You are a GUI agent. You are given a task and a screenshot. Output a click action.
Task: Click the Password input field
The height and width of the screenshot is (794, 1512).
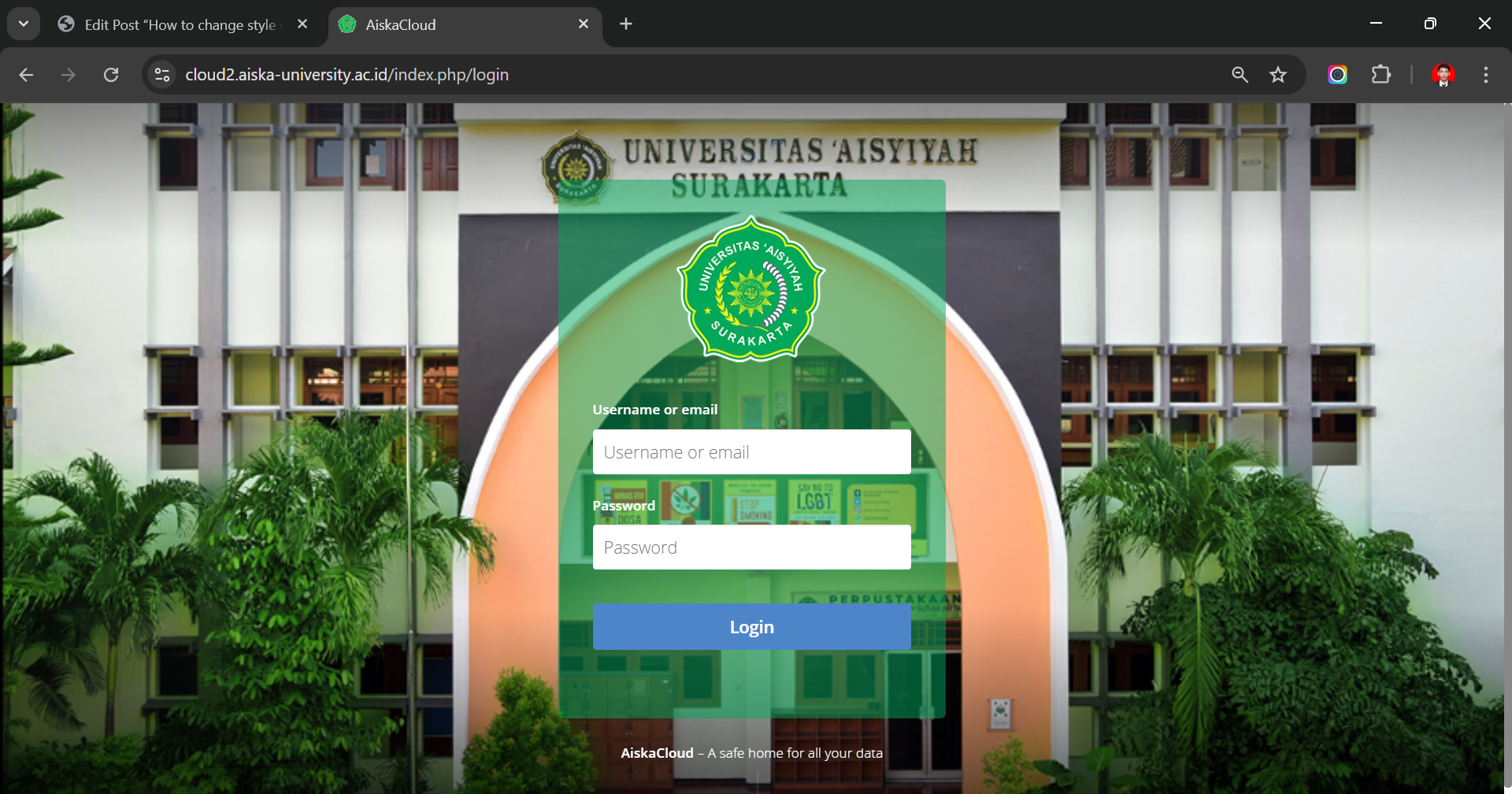[x=751, y=547]
